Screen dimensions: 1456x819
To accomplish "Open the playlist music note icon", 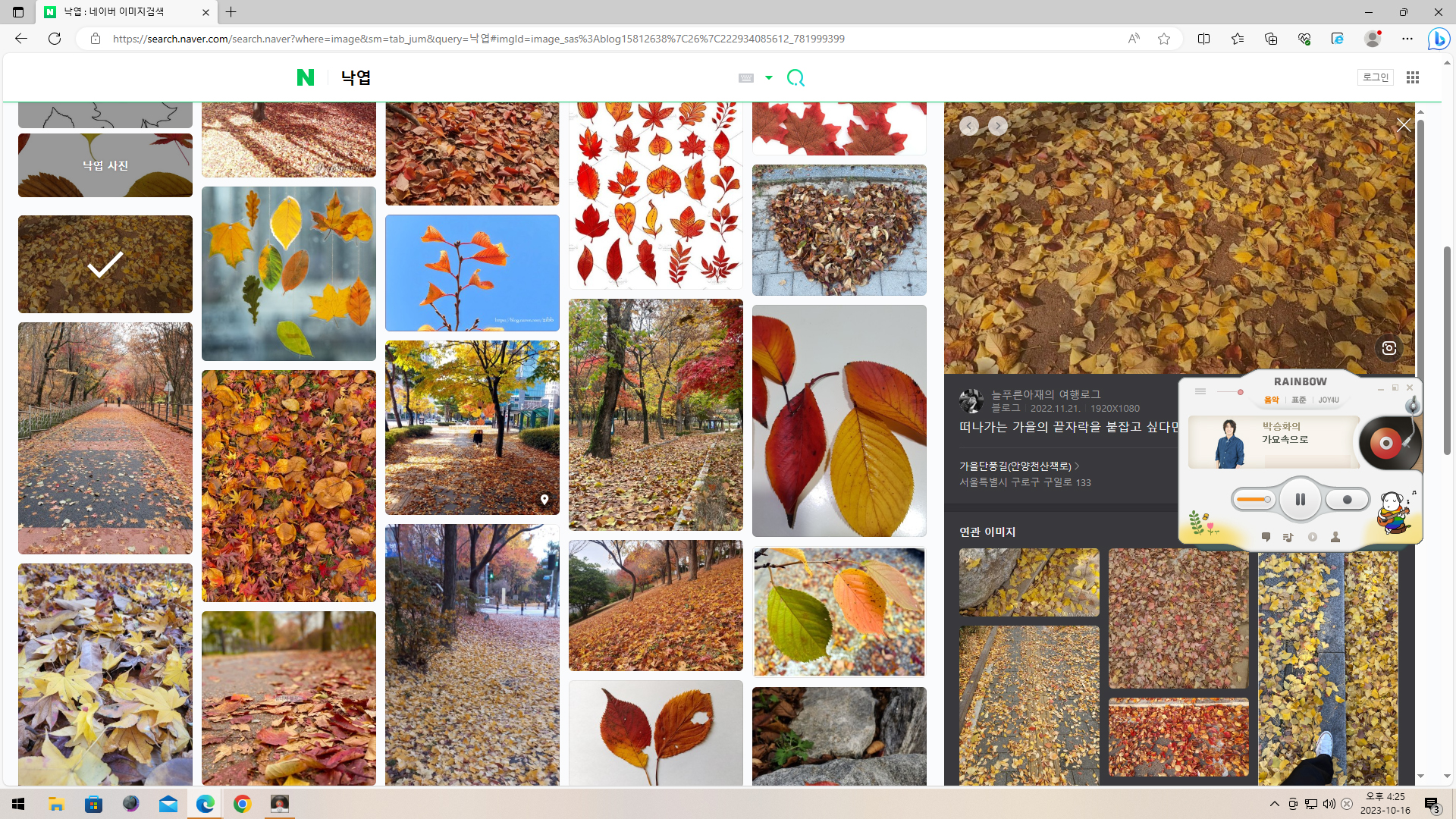I will [x=1288, y=537].
